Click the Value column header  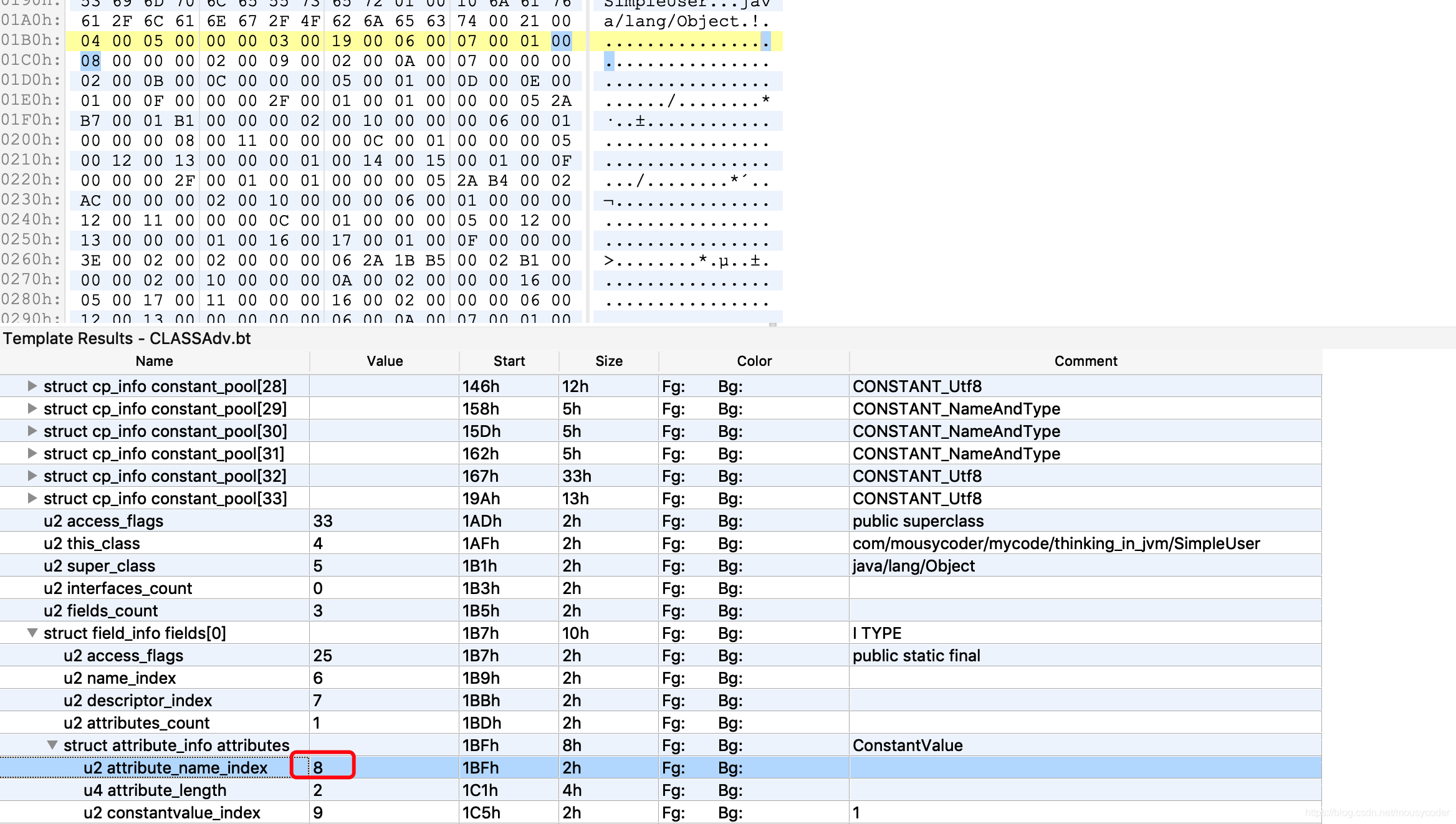pos(384,361)
